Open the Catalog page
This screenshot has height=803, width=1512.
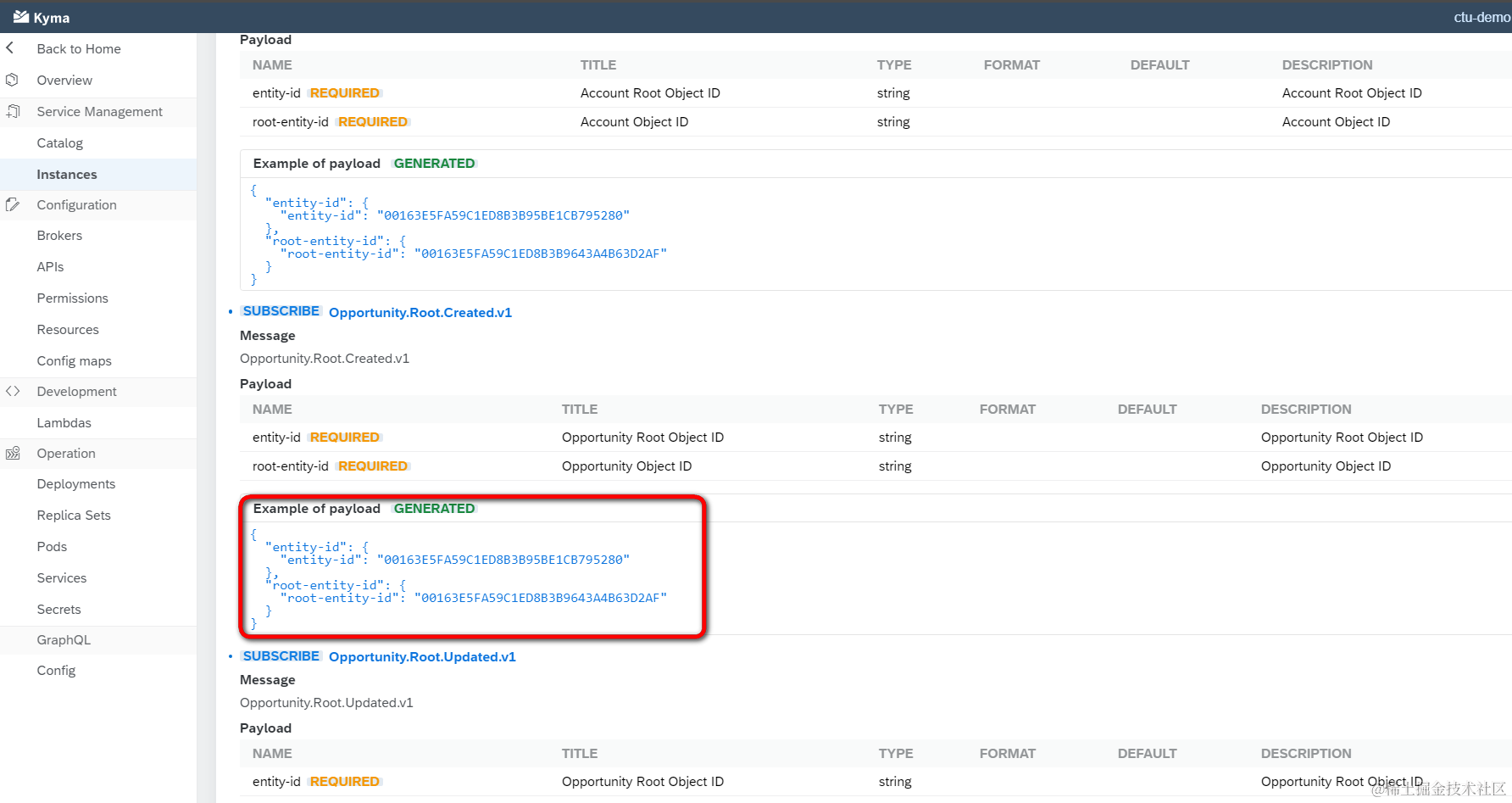click(x=60, y=143)
